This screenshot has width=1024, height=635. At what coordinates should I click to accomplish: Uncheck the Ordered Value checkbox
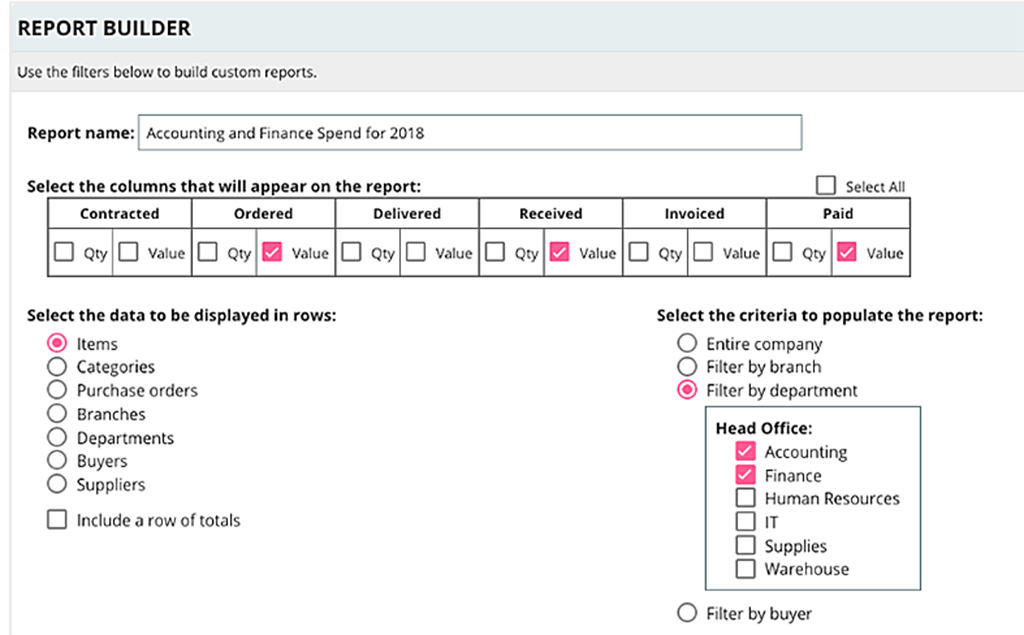(272, 252)
